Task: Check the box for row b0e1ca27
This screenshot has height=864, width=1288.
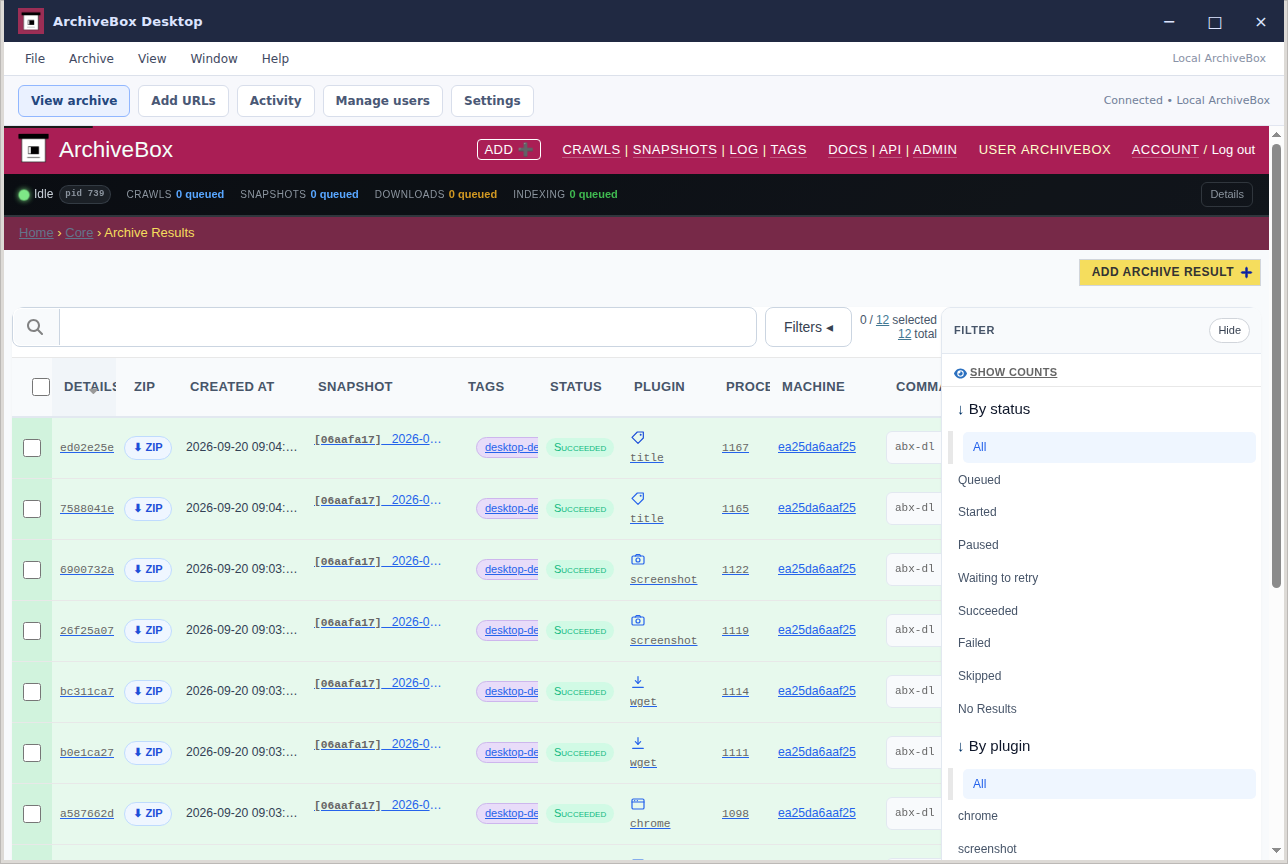Action: click(x=32, y=753)
